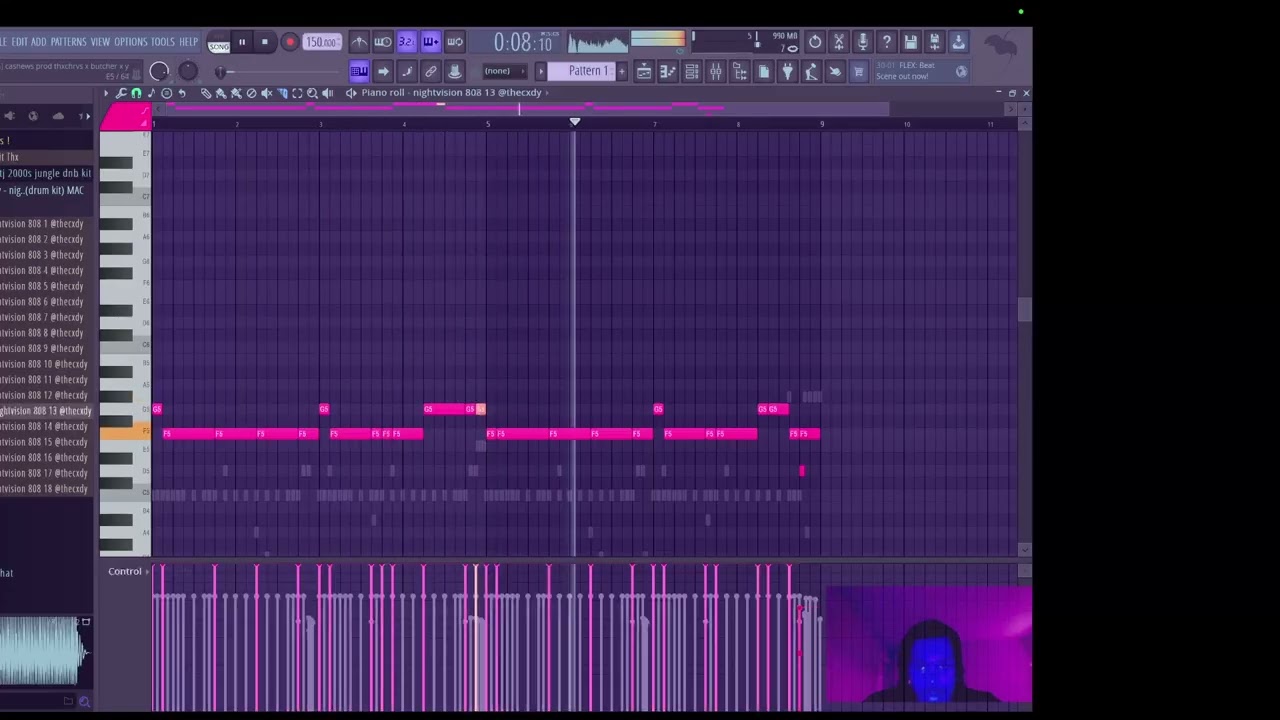1280x720 pixels.
Task: Open the project picker pages icon
Action: 764,71
